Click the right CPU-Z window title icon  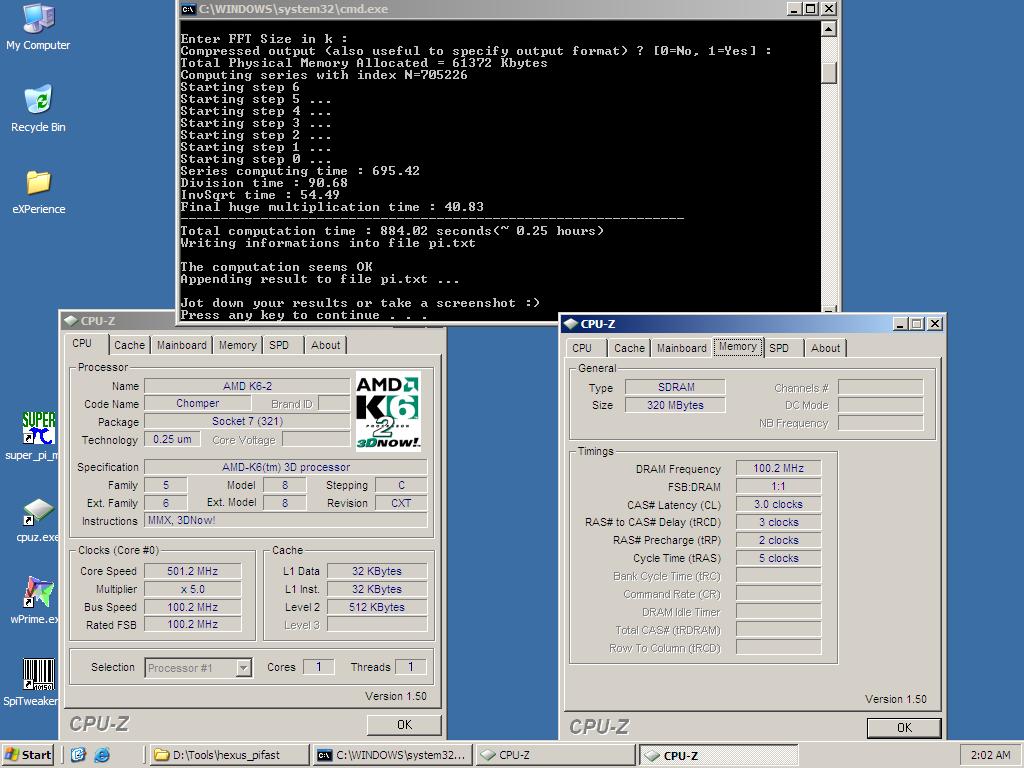[570, 324]
